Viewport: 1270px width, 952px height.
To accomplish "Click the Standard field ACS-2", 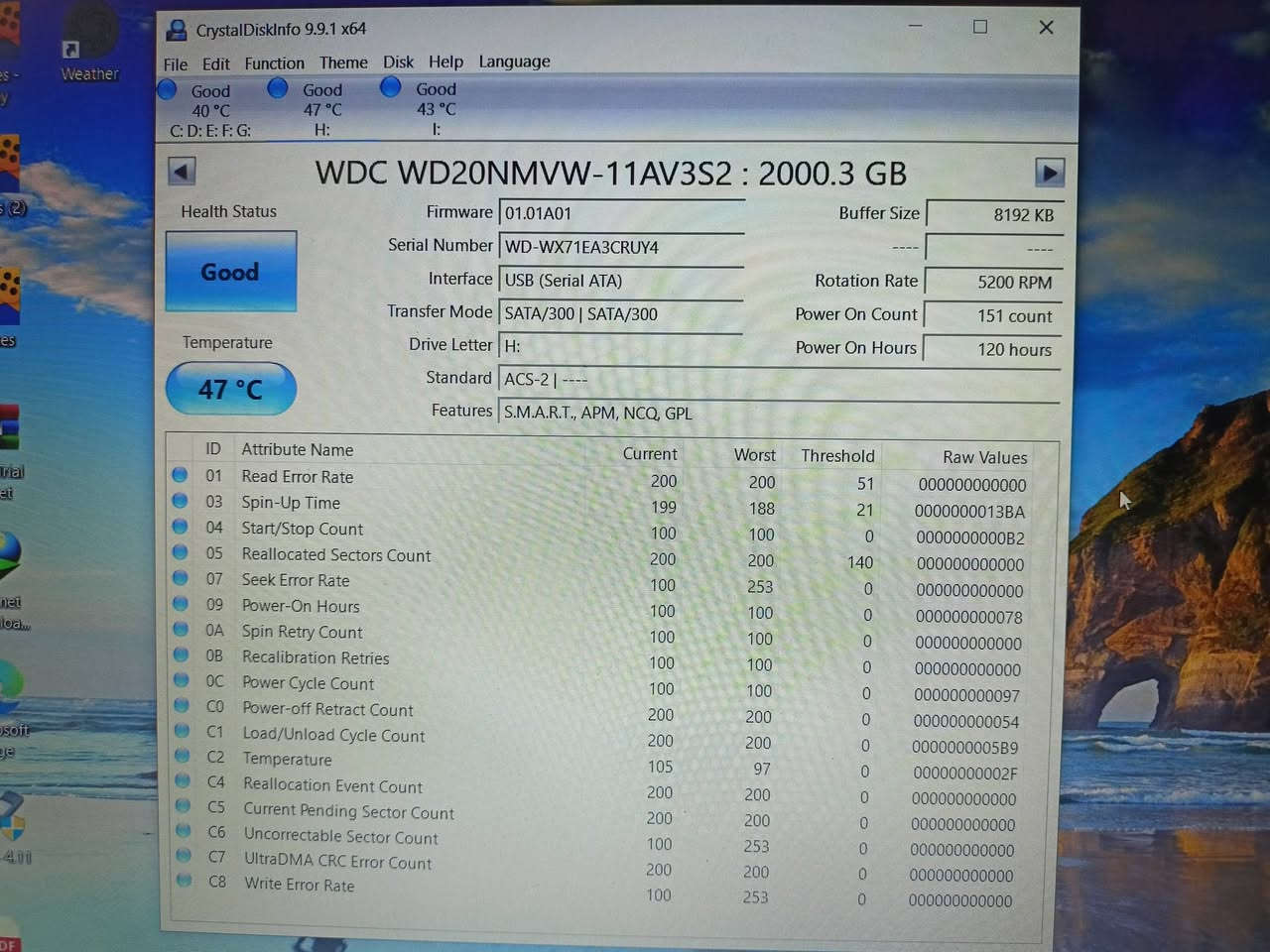I will coord(779,379).
